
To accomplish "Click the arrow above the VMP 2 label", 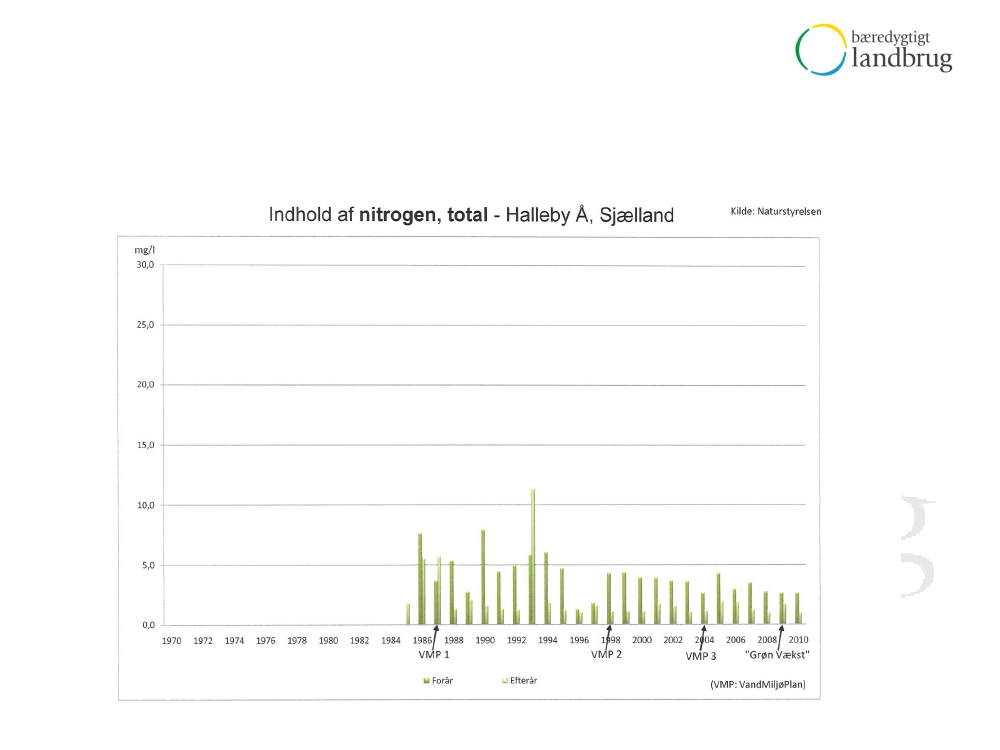I will 608,634.
